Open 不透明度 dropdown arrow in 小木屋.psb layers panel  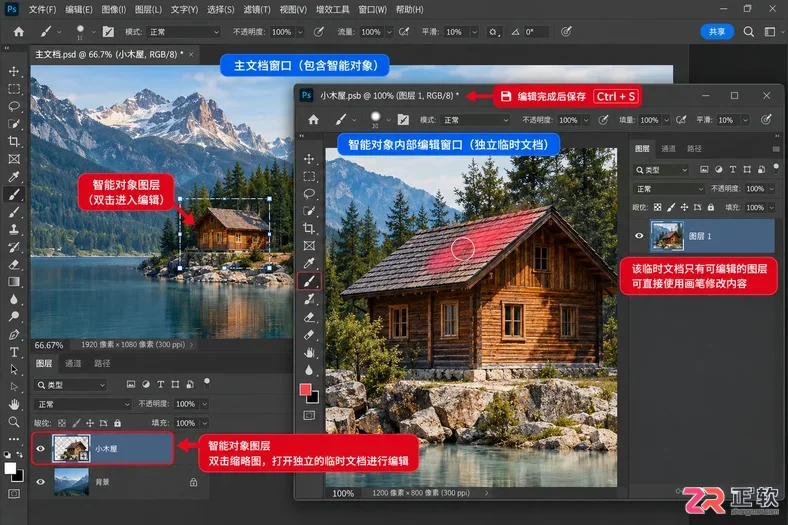(771, 189)
